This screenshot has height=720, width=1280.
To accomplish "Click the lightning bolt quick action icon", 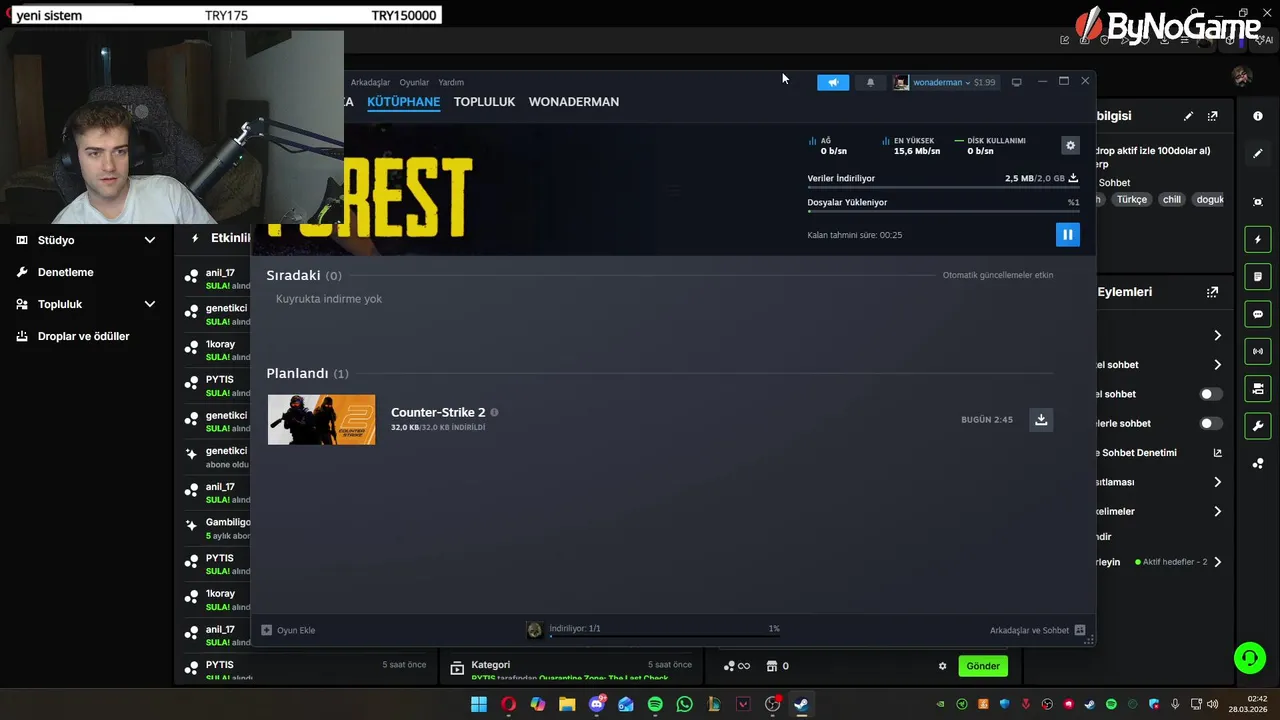I will [x=1258, y=240].
